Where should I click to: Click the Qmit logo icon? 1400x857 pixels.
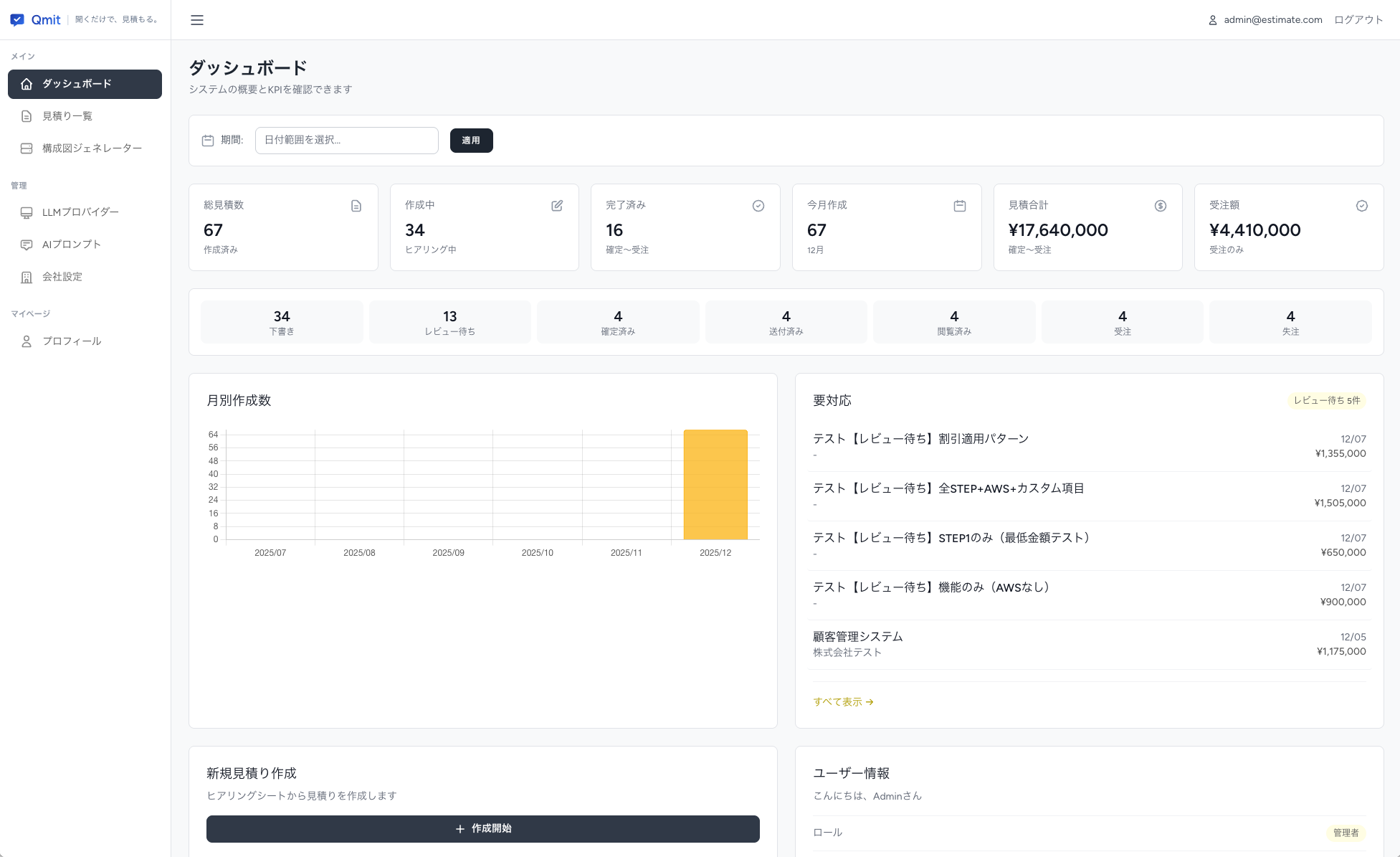point(17,20)
